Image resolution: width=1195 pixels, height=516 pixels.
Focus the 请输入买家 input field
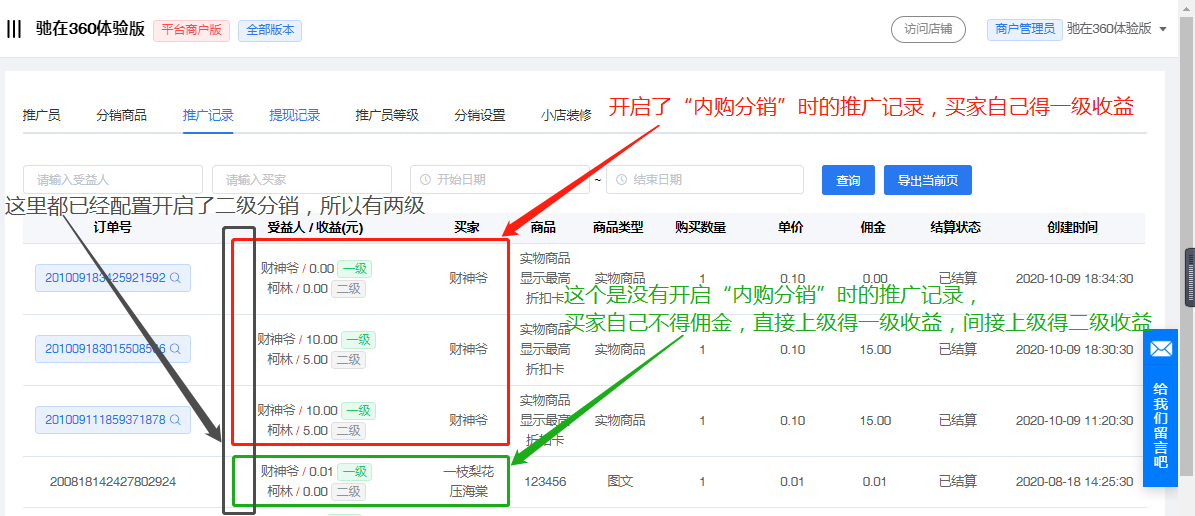pyautogui.click(x=302, y=180)
